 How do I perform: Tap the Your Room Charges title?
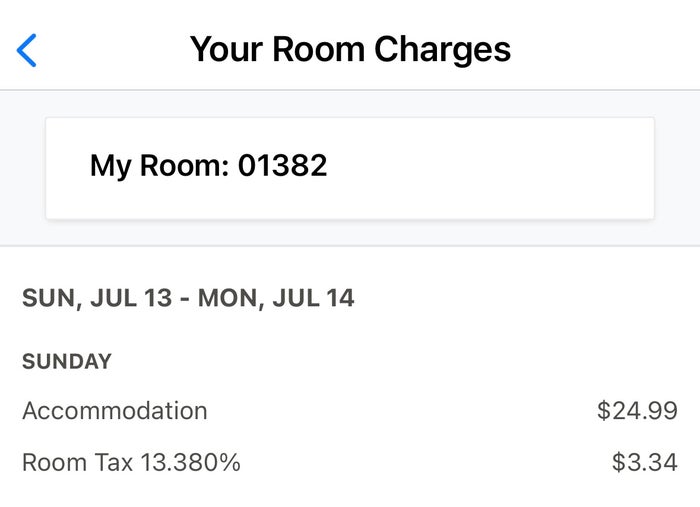(x=350, y=50)
